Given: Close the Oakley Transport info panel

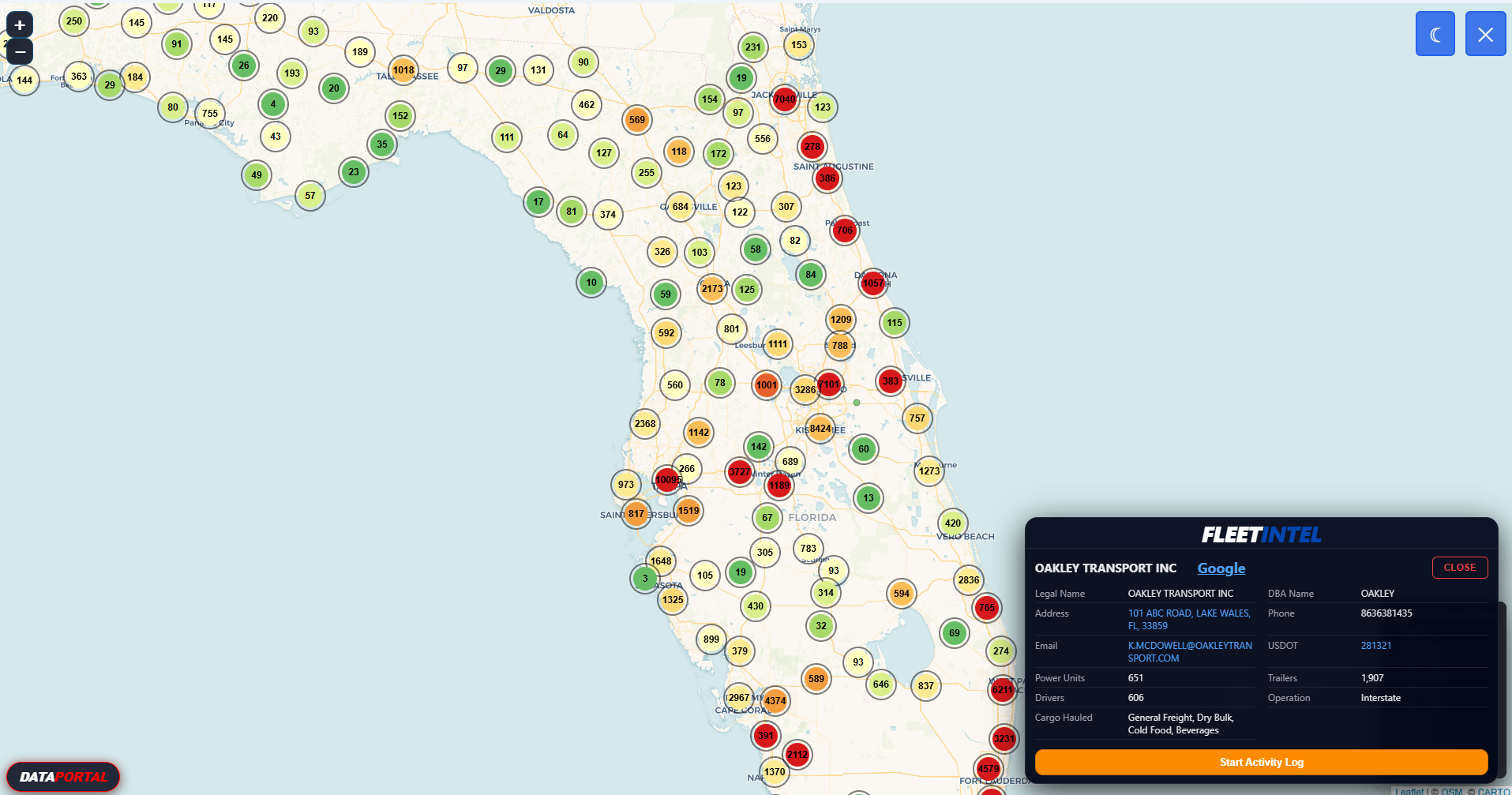Looking at the screenshot, I should pyautogui.click(x=1459, y=568).
